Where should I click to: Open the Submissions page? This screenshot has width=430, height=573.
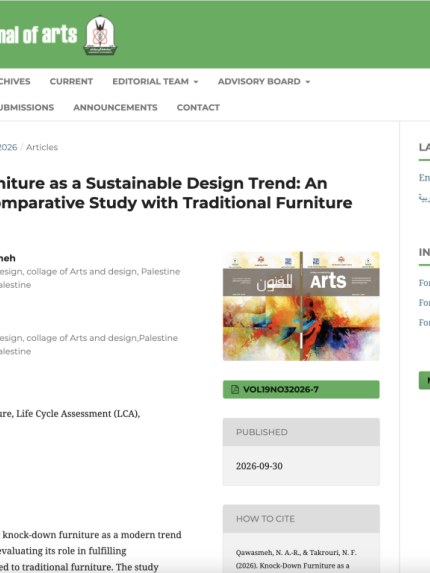click(x=27, y=107)
